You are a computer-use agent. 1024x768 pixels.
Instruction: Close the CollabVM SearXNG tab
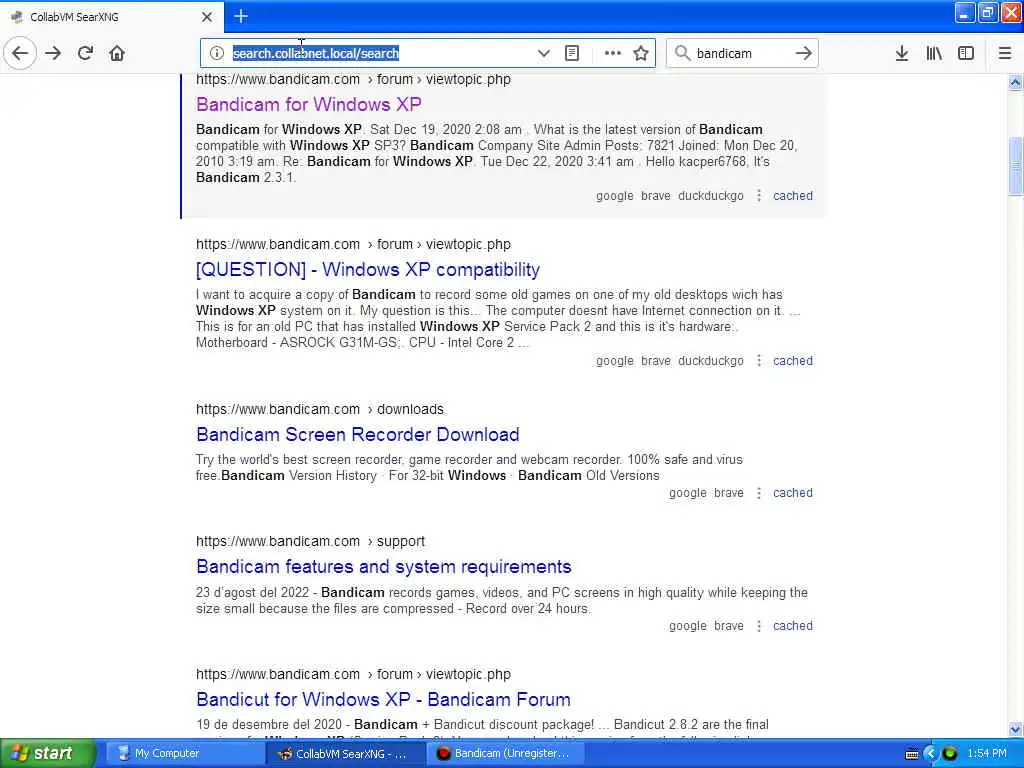point(207,17)
